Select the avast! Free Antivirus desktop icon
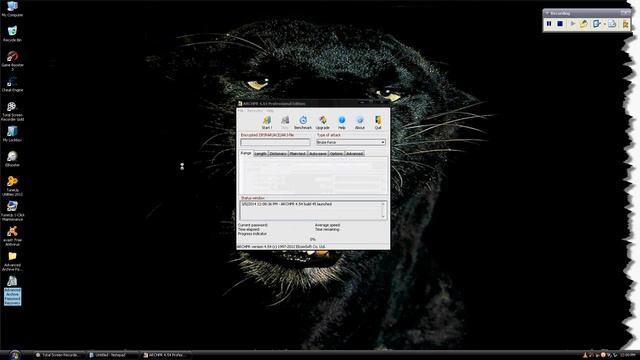Screen dimensions: 640x360 12,236
